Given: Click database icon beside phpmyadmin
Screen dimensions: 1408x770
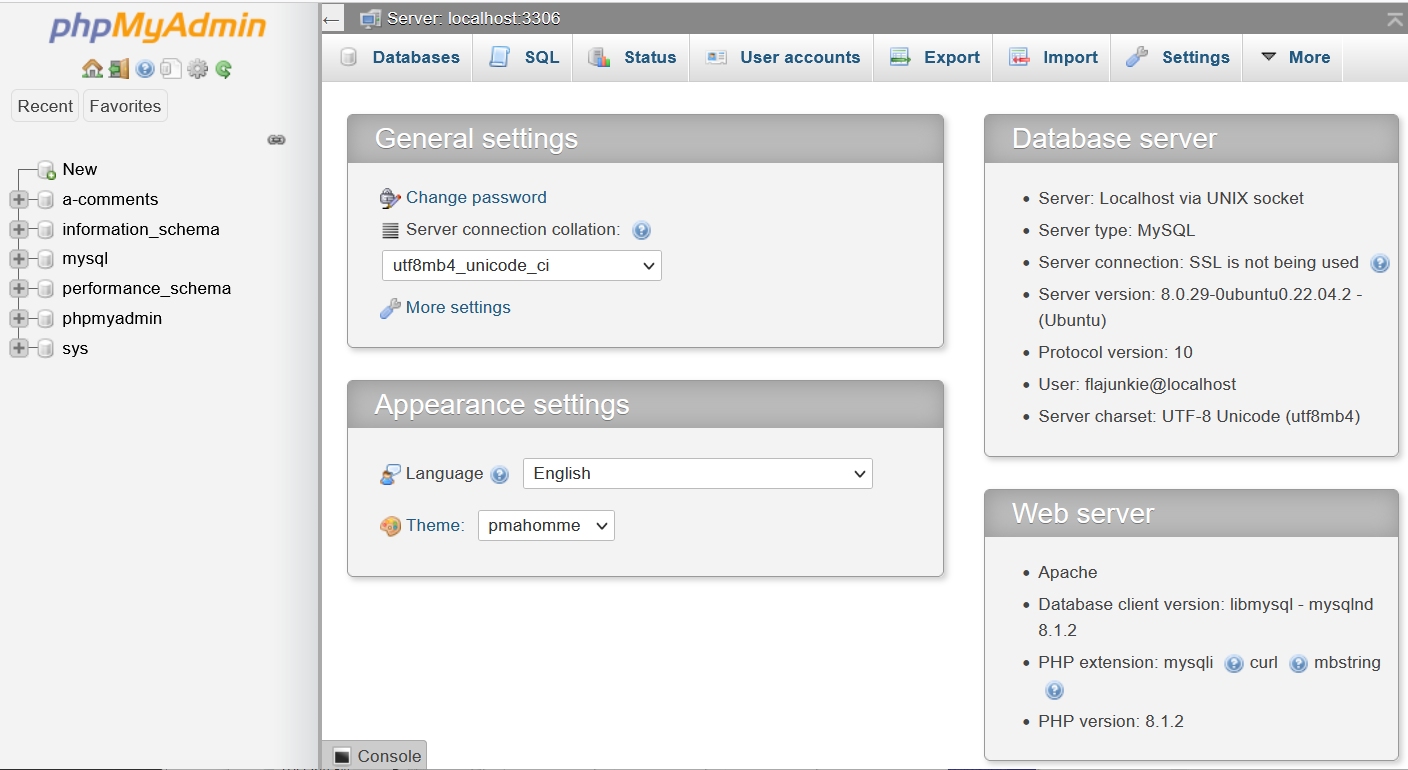Looking at the screenshot, I should (x=45, y=319).
